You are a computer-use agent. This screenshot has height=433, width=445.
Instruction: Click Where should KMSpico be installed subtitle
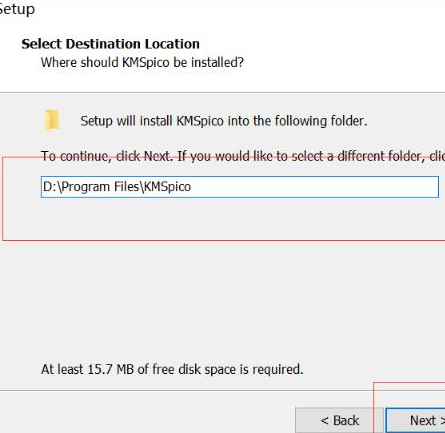tap(142, 62)
